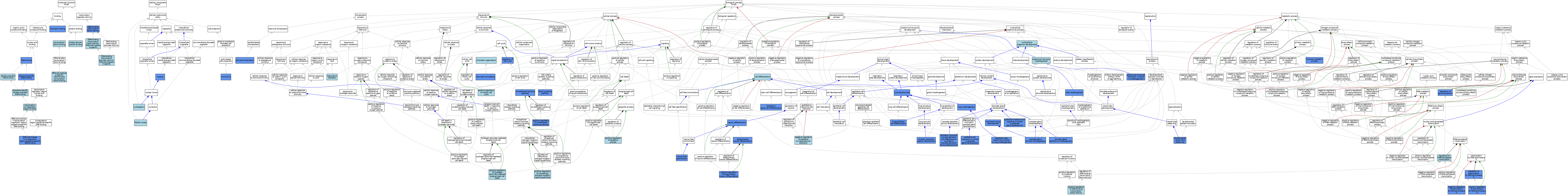The width and height of the screenshot is (1568, 195).
Task: Select the 'nucleoplasm' node
Action: [139, 107]
